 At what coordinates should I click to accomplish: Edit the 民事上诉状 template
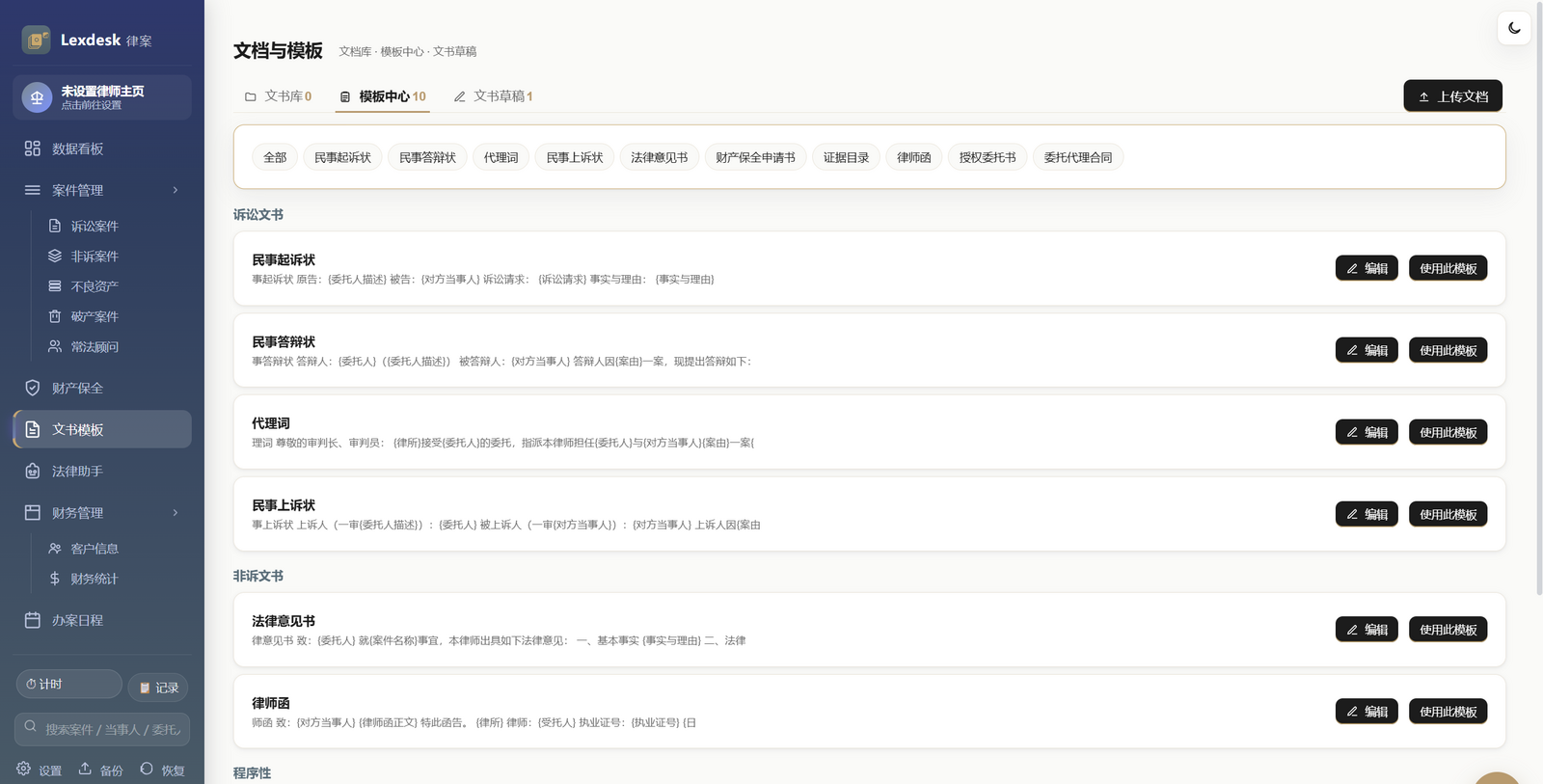(1367, 514)
